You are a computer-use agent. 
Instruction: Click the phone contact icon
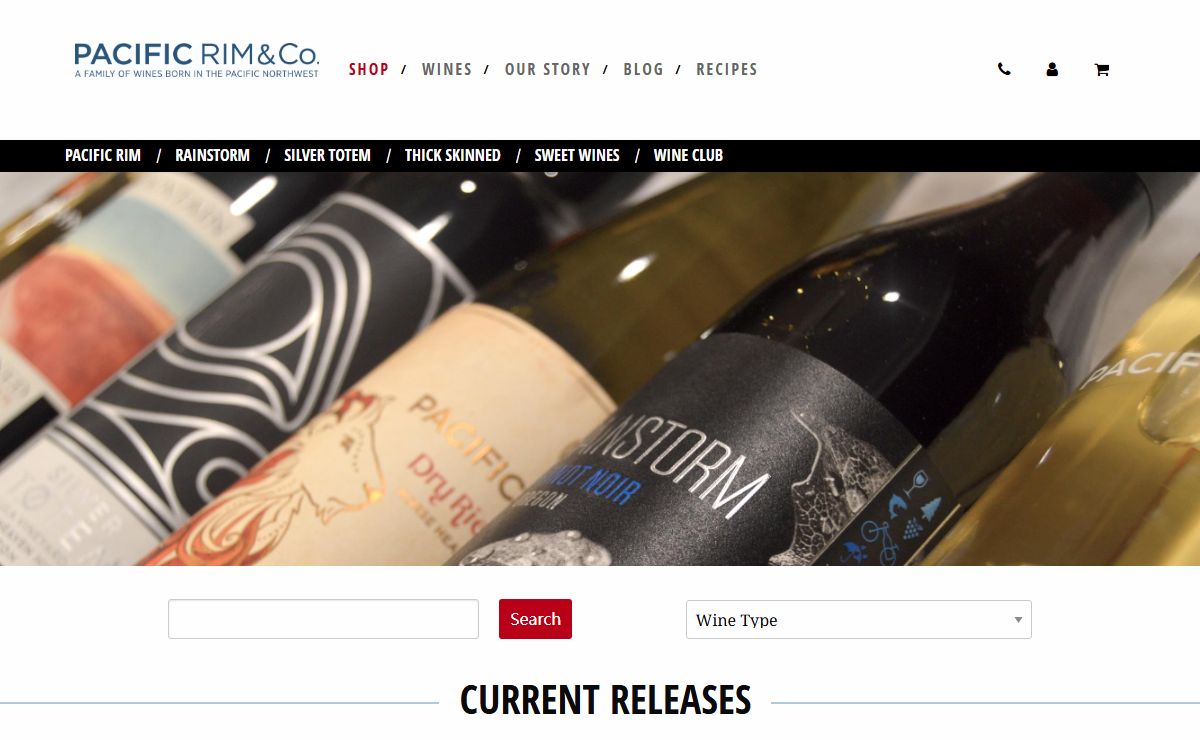click(x=1004, y=70)
